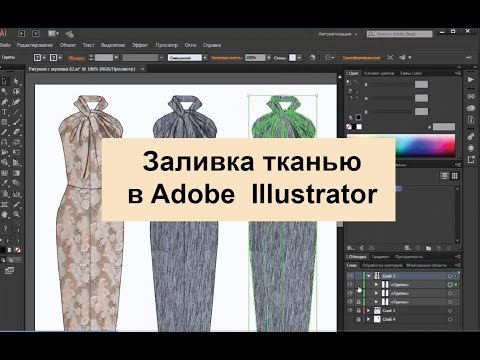
Task: Select the Hand tool
Action: click(5, 214)
